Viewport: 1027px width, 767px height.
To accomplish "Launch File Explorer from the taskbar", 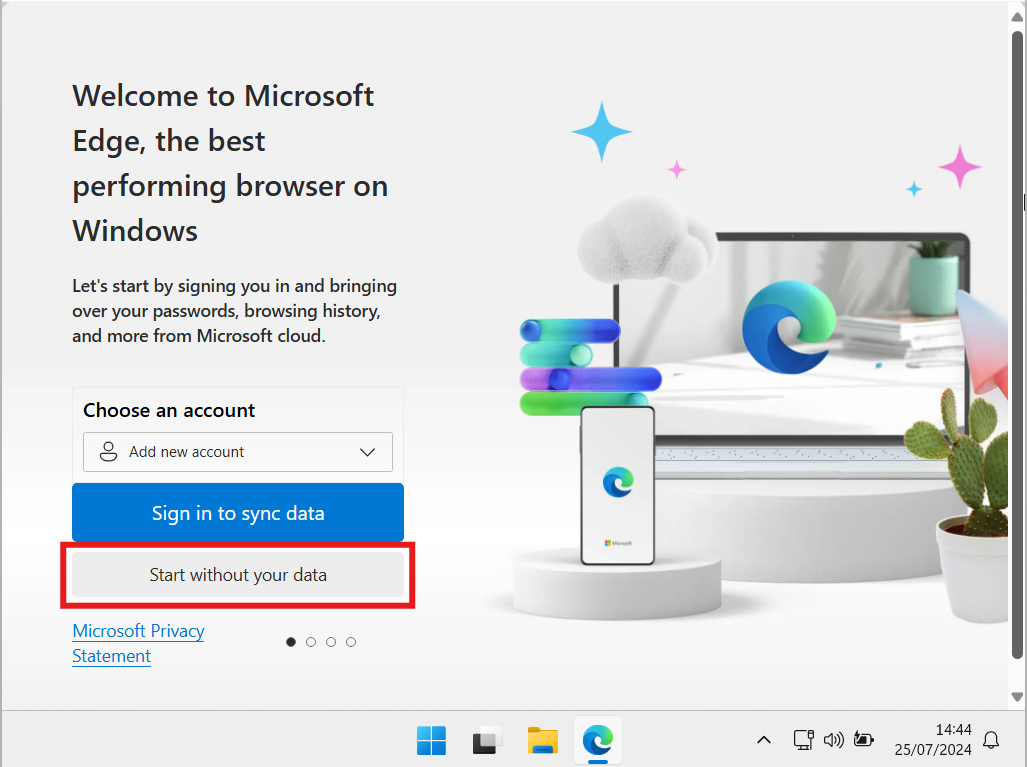I will [542, 740].
